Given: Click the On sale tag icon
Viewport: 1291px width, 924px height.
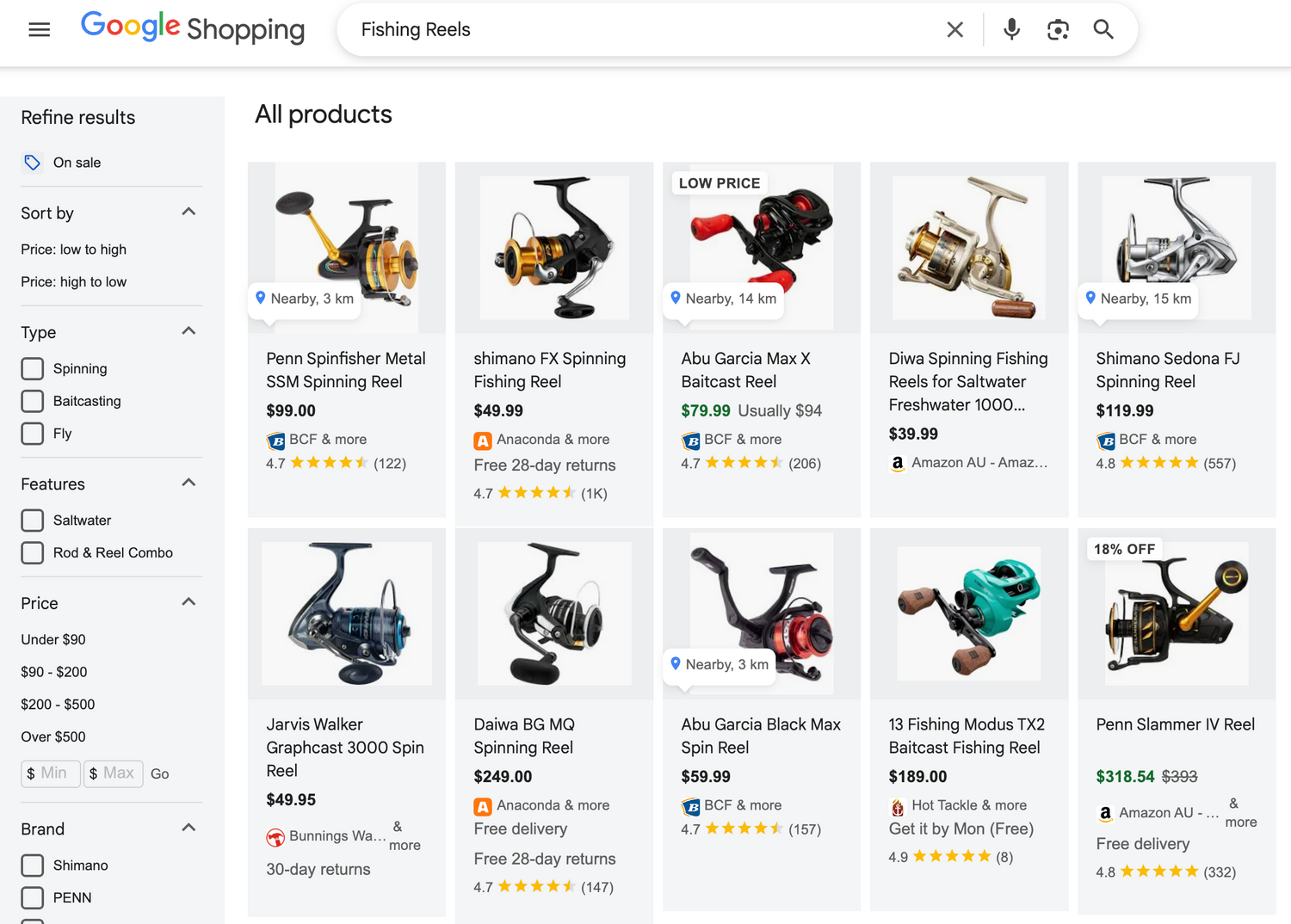Looking at the screenshot, I should [33, 163].
